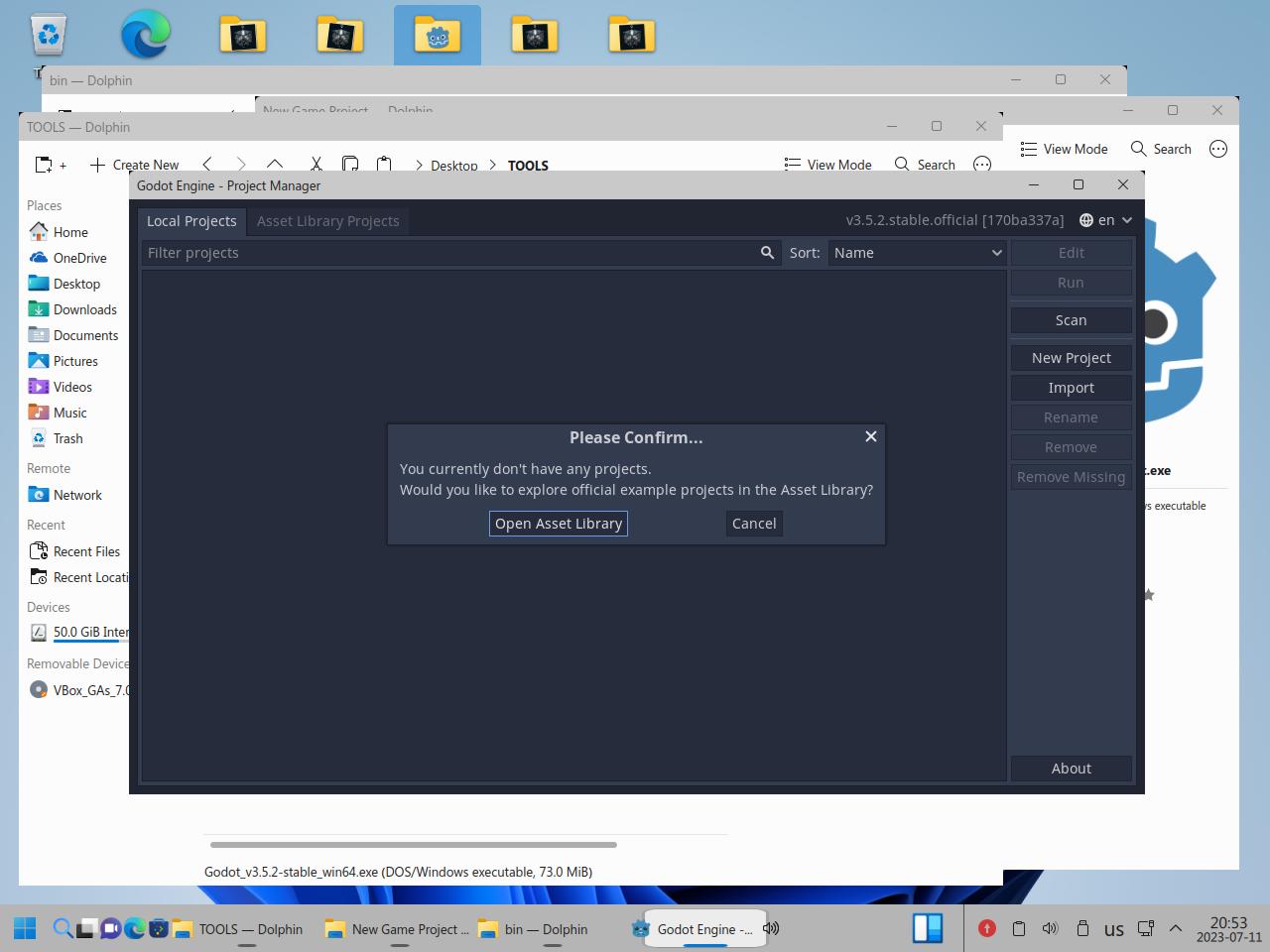Click Recent Locations in Dolphin sidebar

pos(78,577)
